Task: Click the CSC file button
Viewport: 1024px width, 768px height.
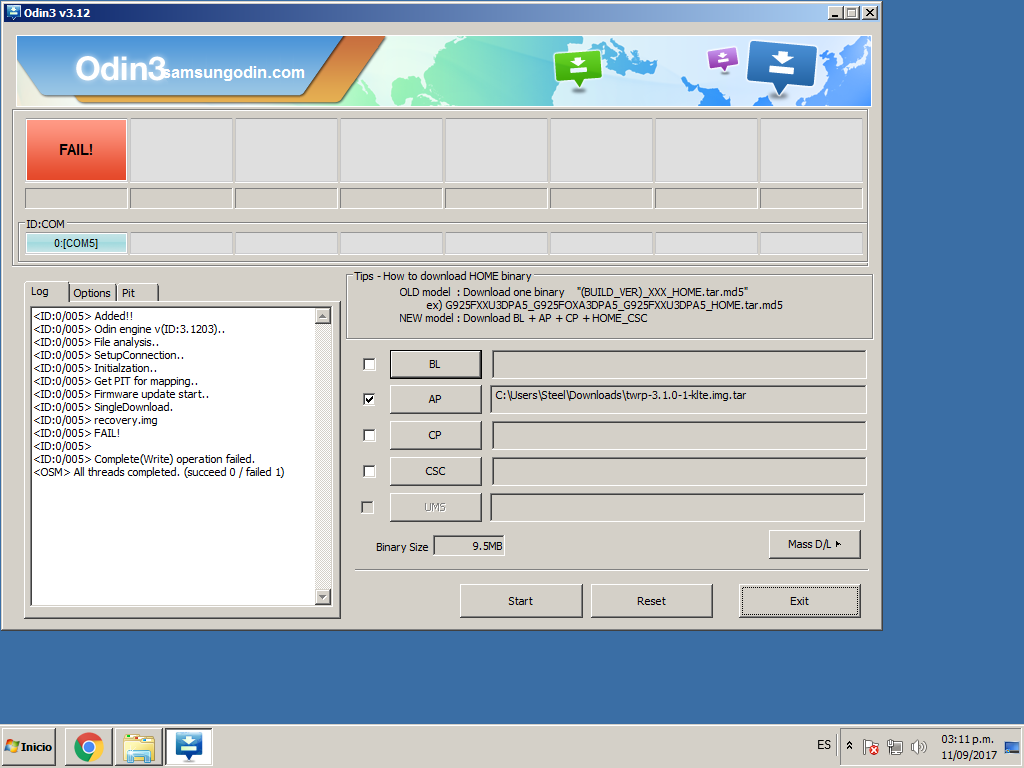Action: 436,471
